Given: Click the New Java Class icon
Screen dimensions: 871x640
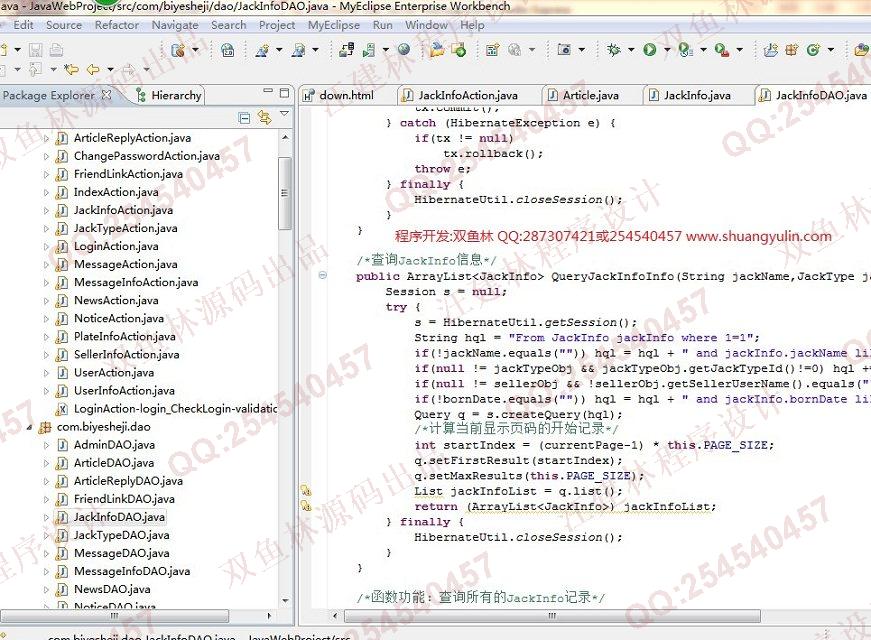Looking at the screenshot, I should [x=813, y=50].
